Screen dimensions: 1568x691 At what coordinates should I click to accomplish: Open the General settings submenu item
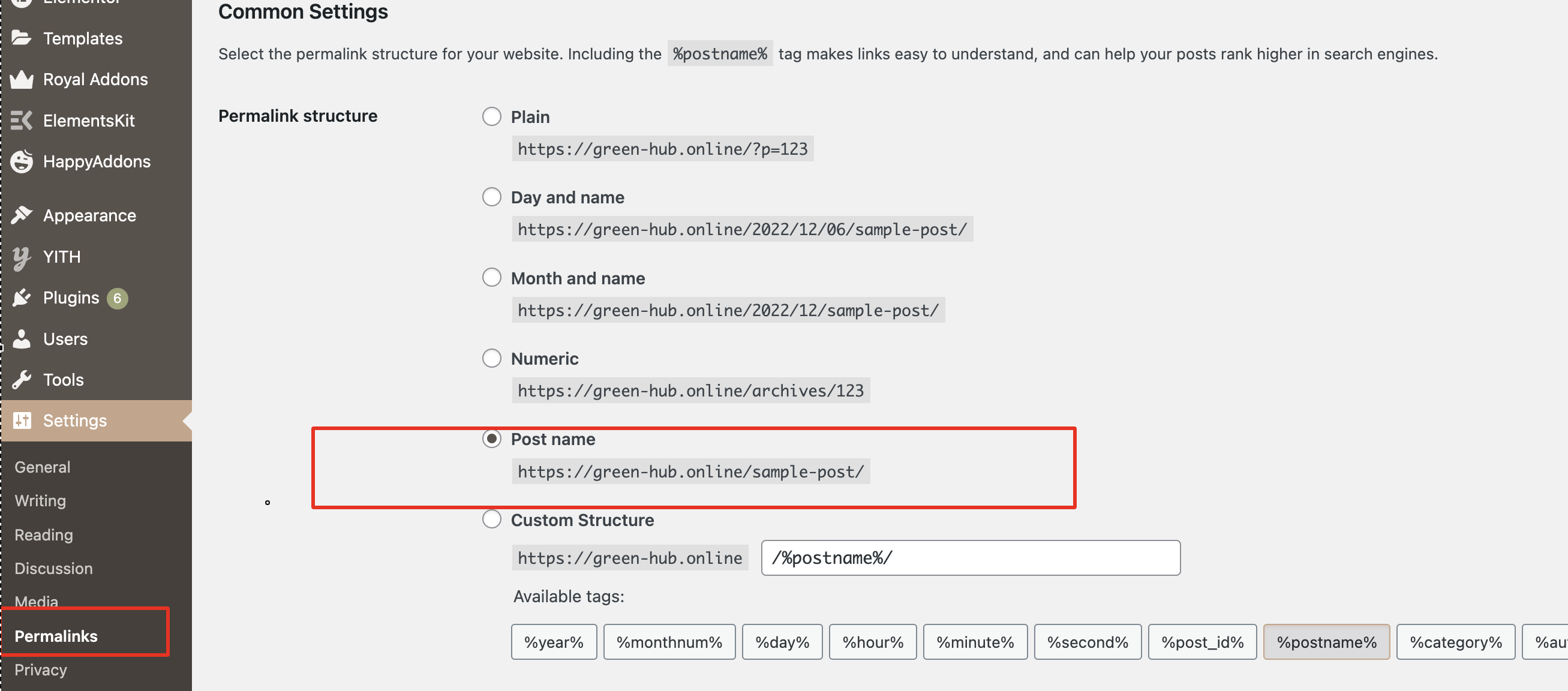pos(43,467)
